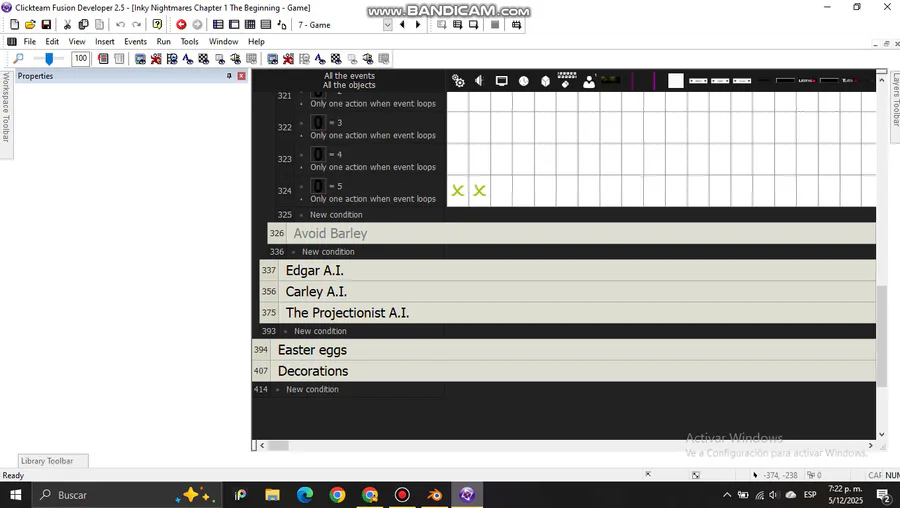Viewport: 900px width, 508px height.
Task: Select the Timer clock object column
Action: point(523,81)
